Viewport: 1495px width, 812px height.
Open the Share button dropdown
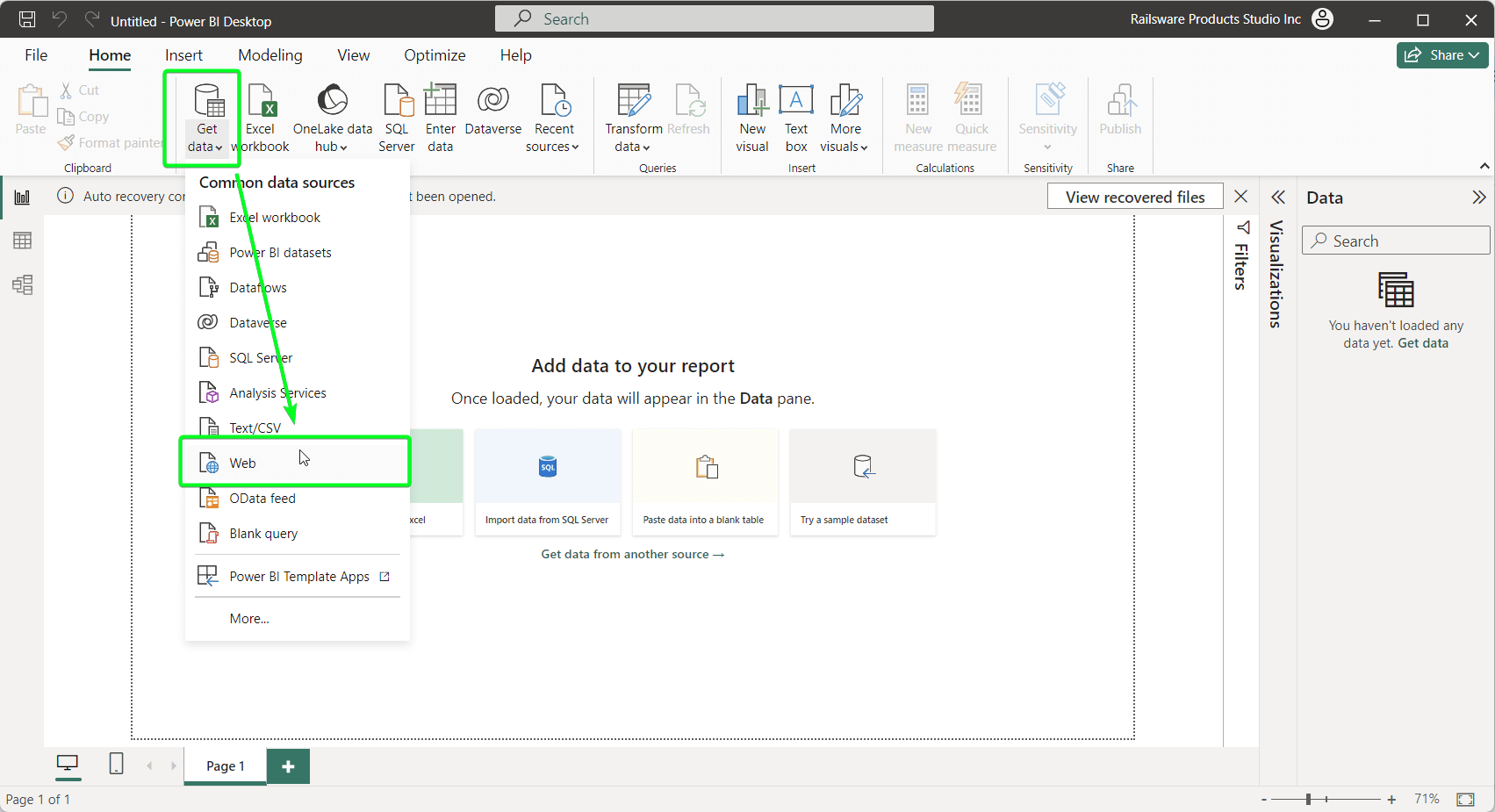click(x=1442, y=55)
